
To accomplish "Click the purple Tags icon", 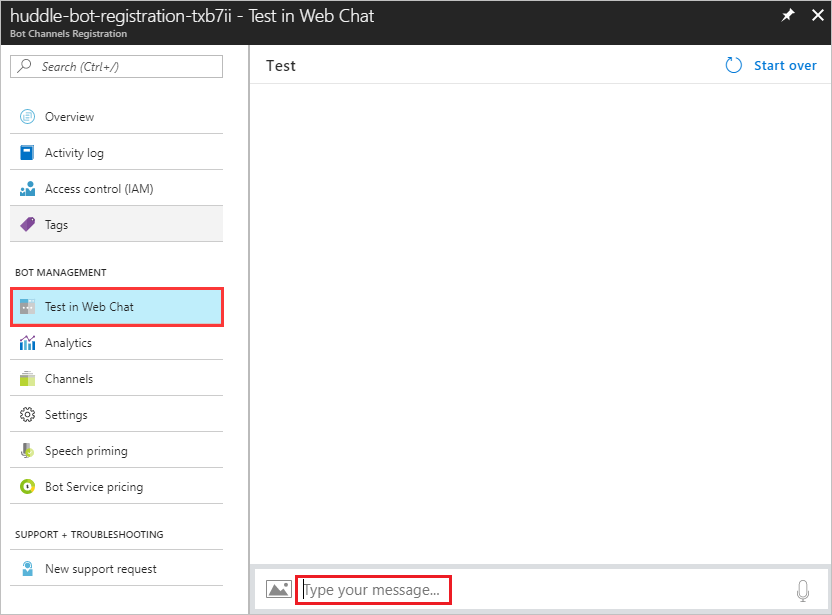I will click(x=28, y=224).
